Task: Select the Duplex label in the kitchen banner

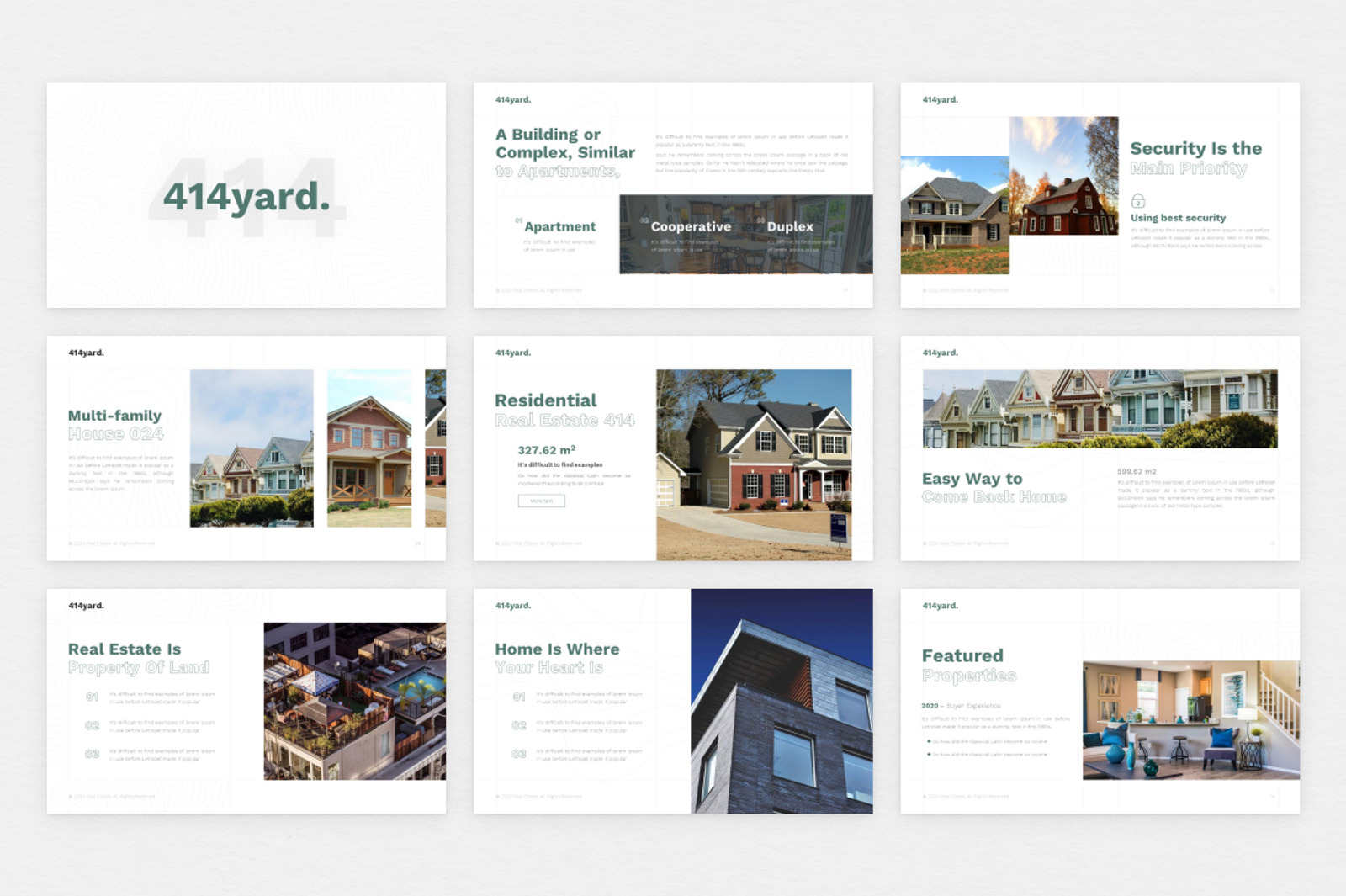Action: [x=791, y=226]
